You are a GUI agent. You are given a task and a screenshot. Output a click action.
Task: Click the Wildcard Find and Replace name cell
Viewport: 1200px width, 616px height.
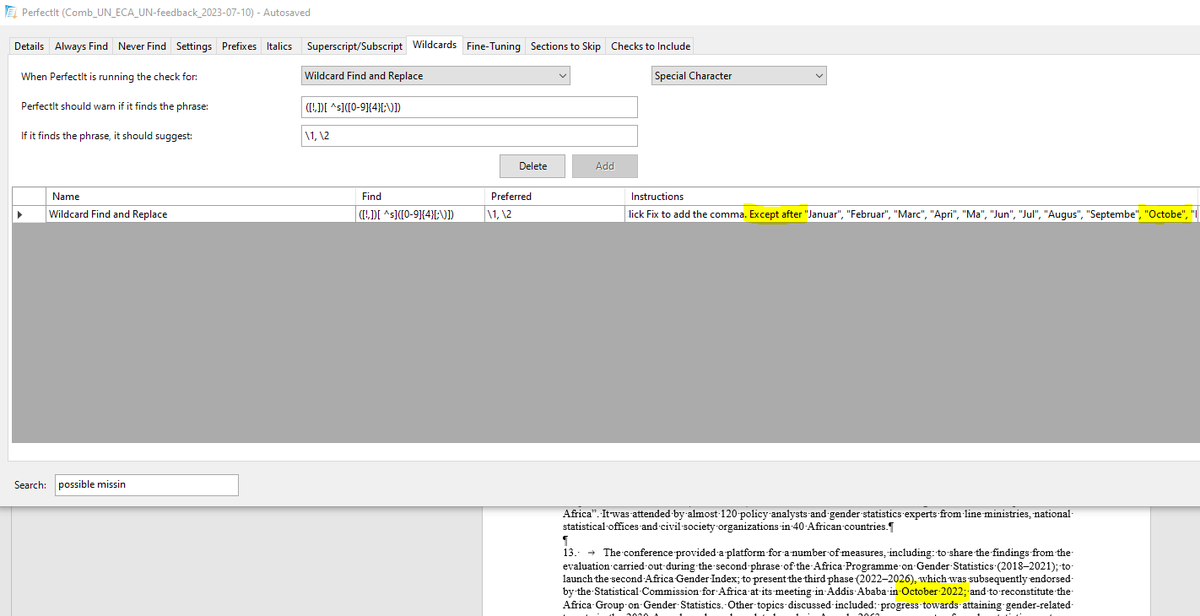tap(199, 214)
